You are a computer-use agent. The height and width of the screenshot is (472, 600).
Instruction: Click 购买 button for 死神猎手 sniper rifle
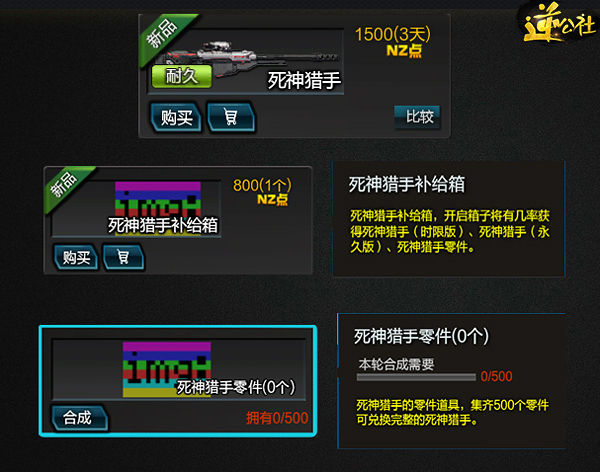click(x=176, y=117)
